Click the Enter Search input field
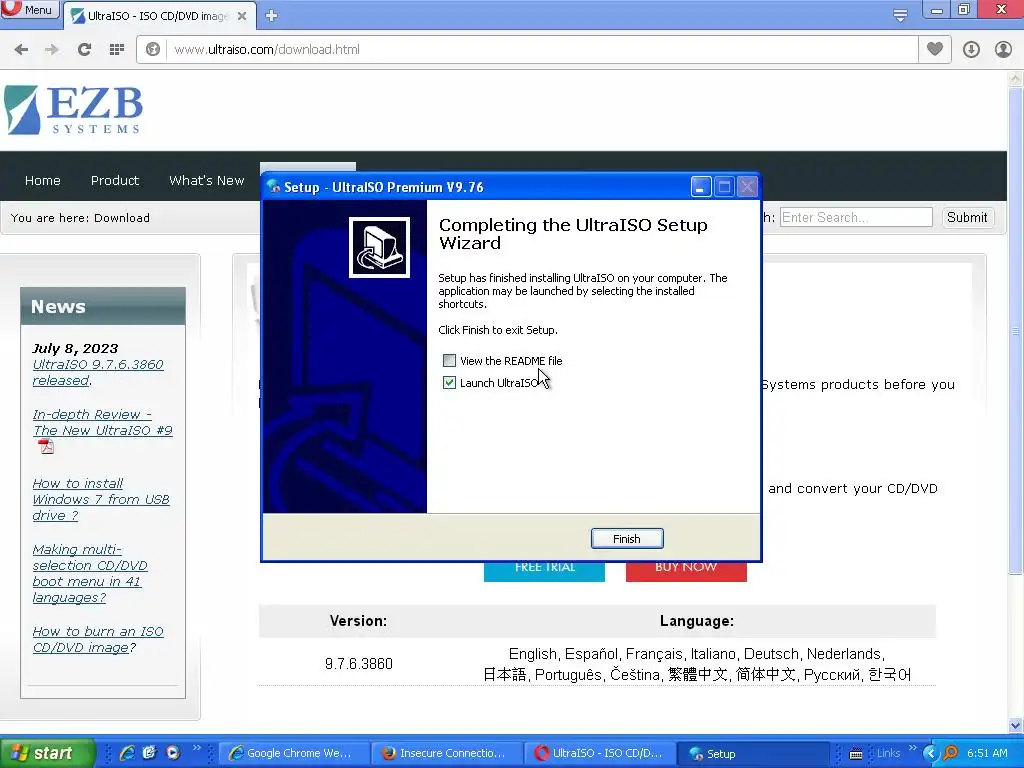The width and height of the screenshot is (1024, 768). (x=856, y=217)
